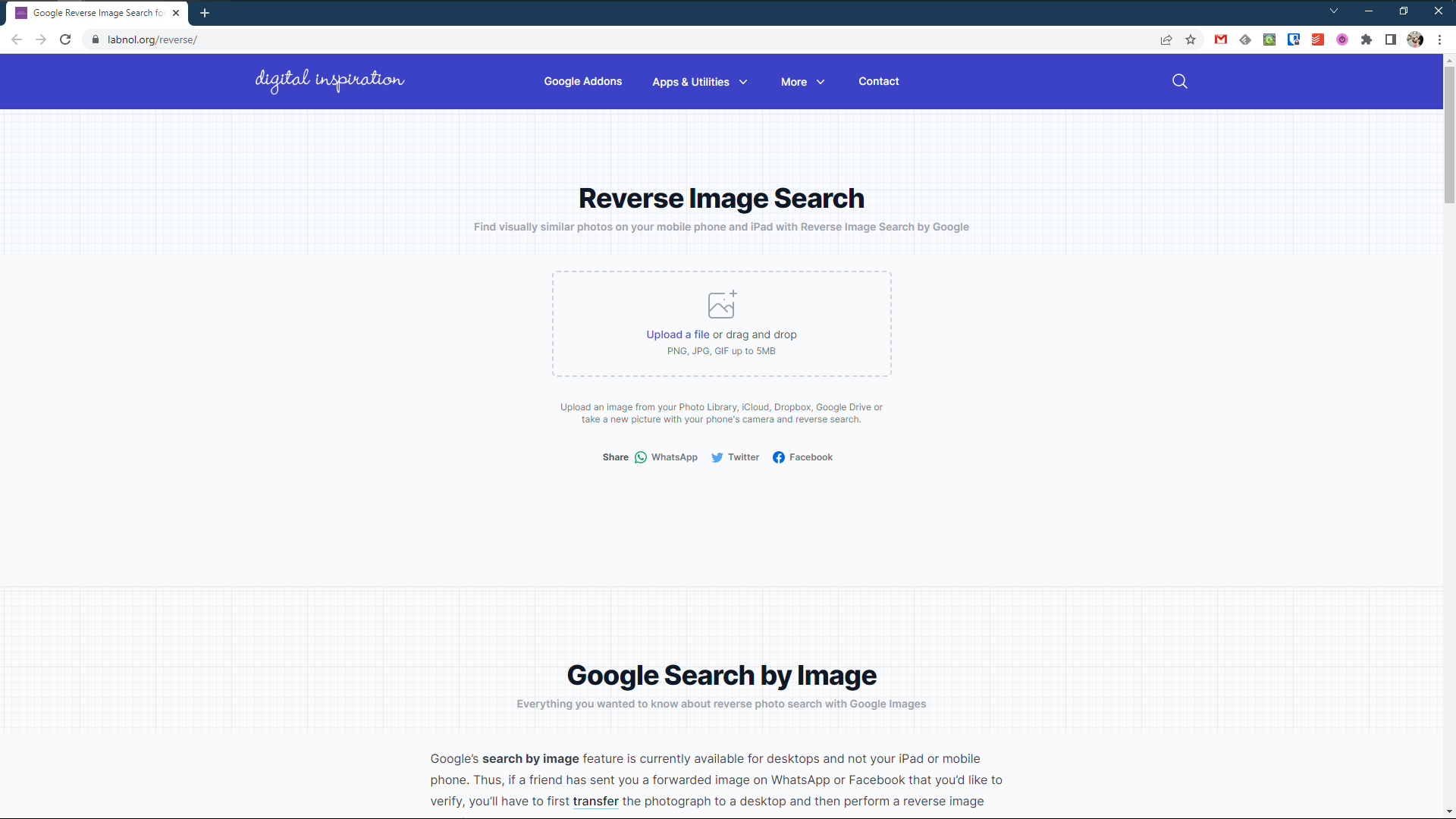Image resolution: width=1456 pixels, height=819 pixels.
Task: Share page via Twitter bird icon
Action: click(717, 457)
